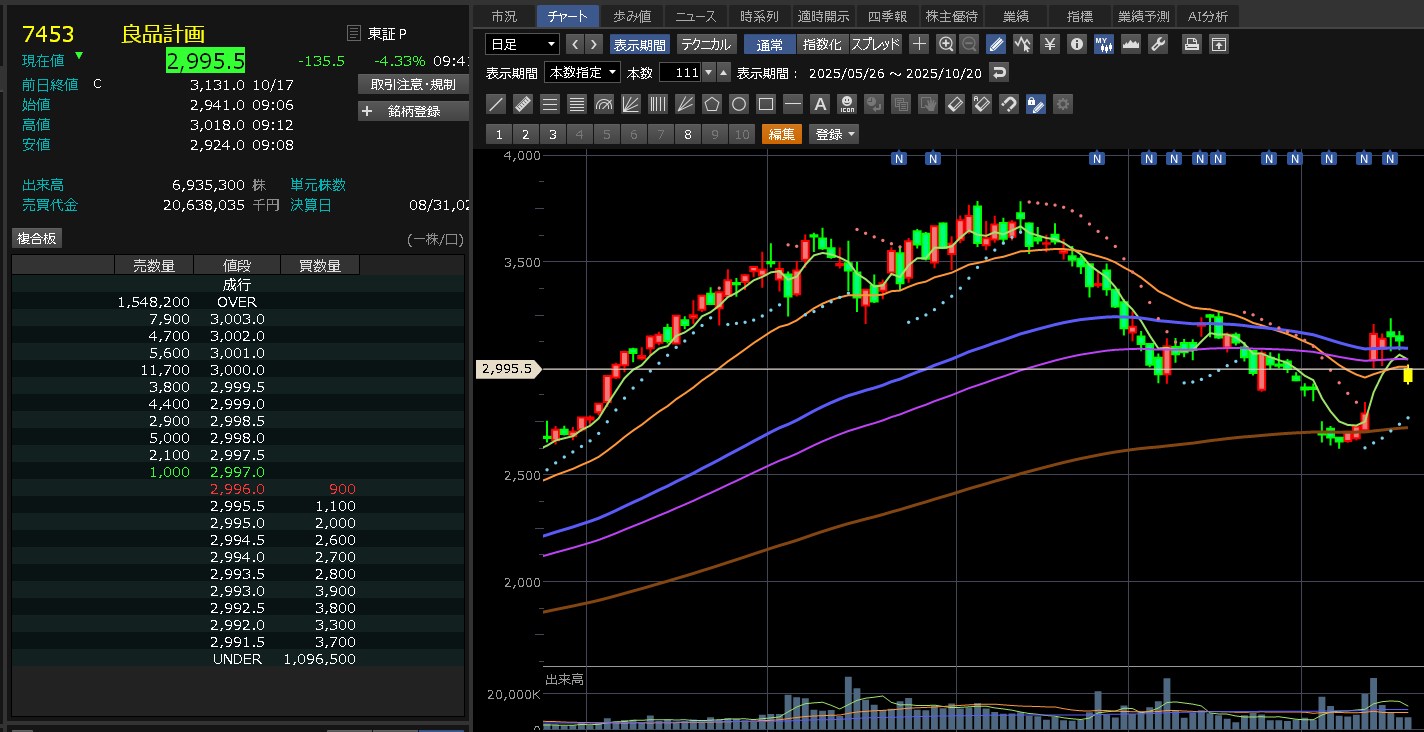The width and height of the screenshot is (1424, 732).
Task: Expand the 登録 dropdown button
Action: point(835,134)
